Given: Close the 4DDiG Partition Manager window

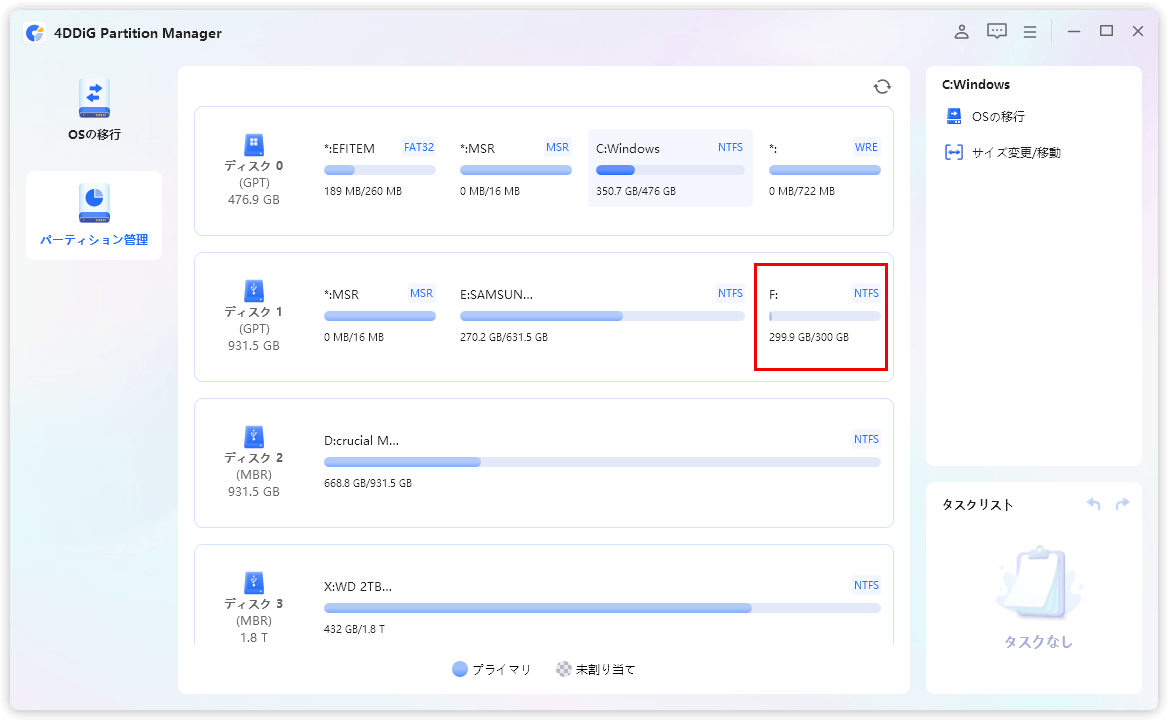Looking at the screenshot, I should [x=1137, y=31].
